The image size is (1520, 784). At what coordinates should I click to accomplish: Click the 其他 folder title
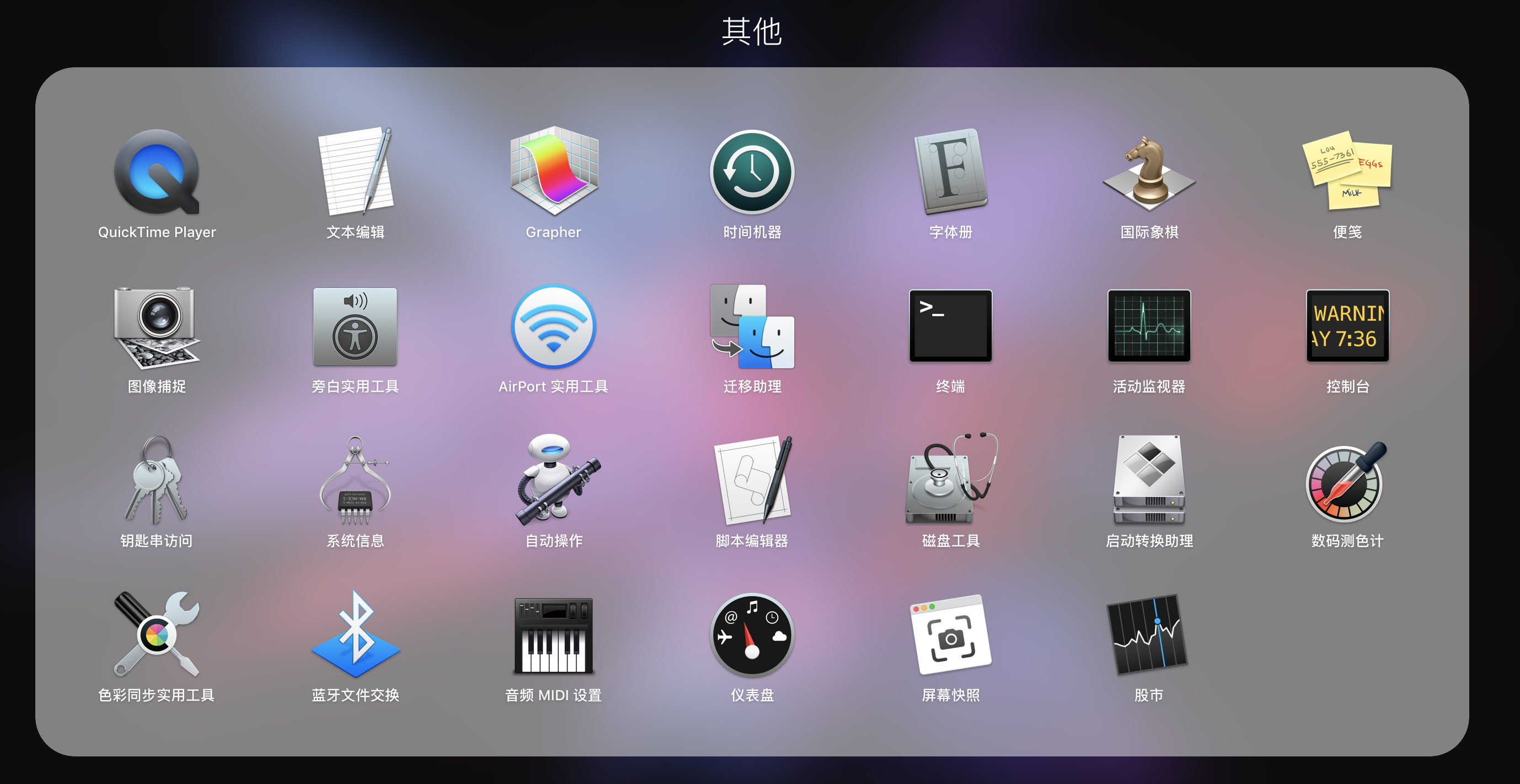[x=752, y=31]
